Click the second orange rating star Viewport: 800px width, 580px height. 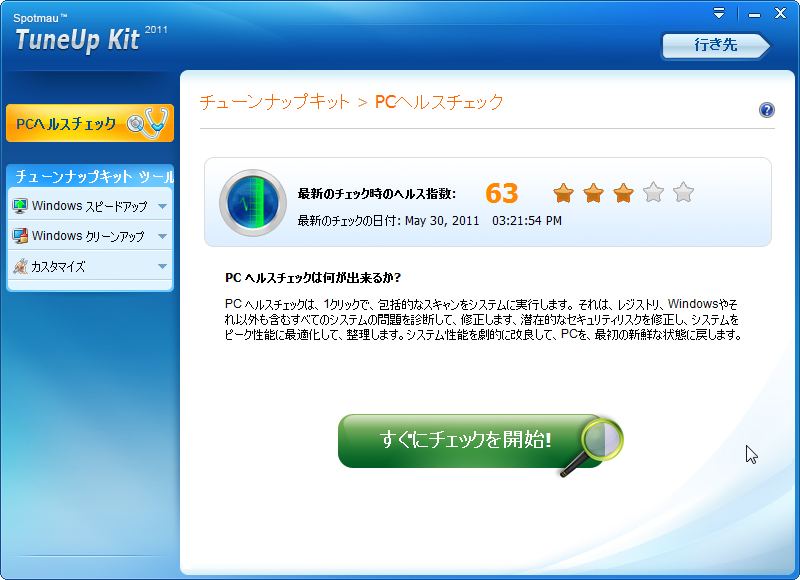pos(593,193)
